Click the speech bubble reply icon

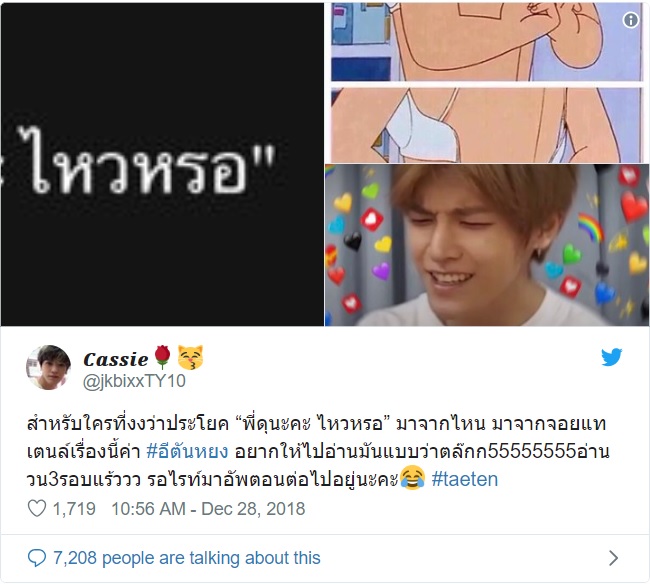(37, 558)
